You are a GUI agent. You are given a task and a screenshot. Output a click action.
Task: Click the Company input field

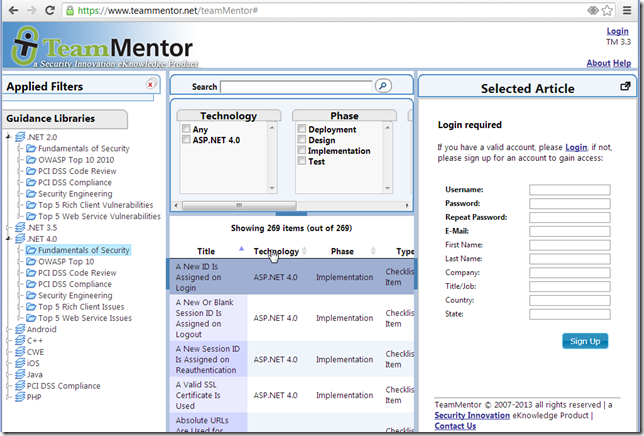[x=570, y=273]
